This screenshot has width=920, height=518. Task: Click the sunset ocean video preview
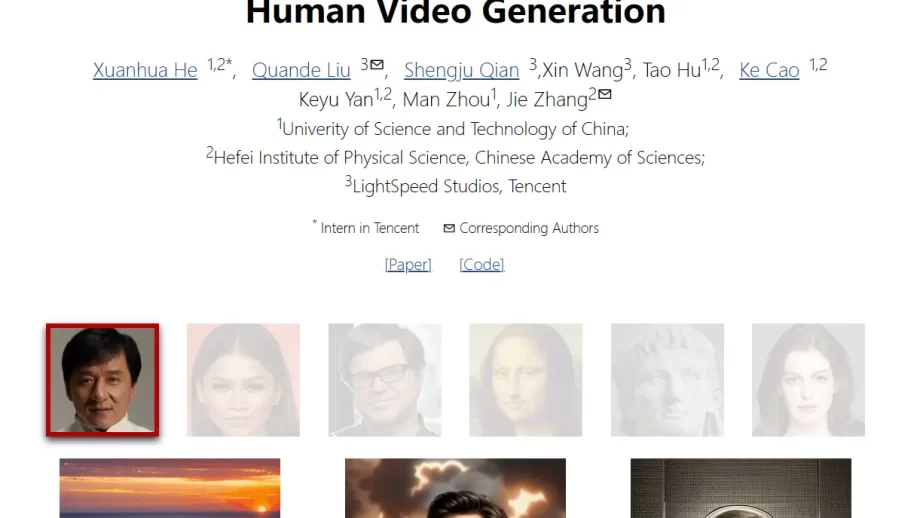(170, 488)
